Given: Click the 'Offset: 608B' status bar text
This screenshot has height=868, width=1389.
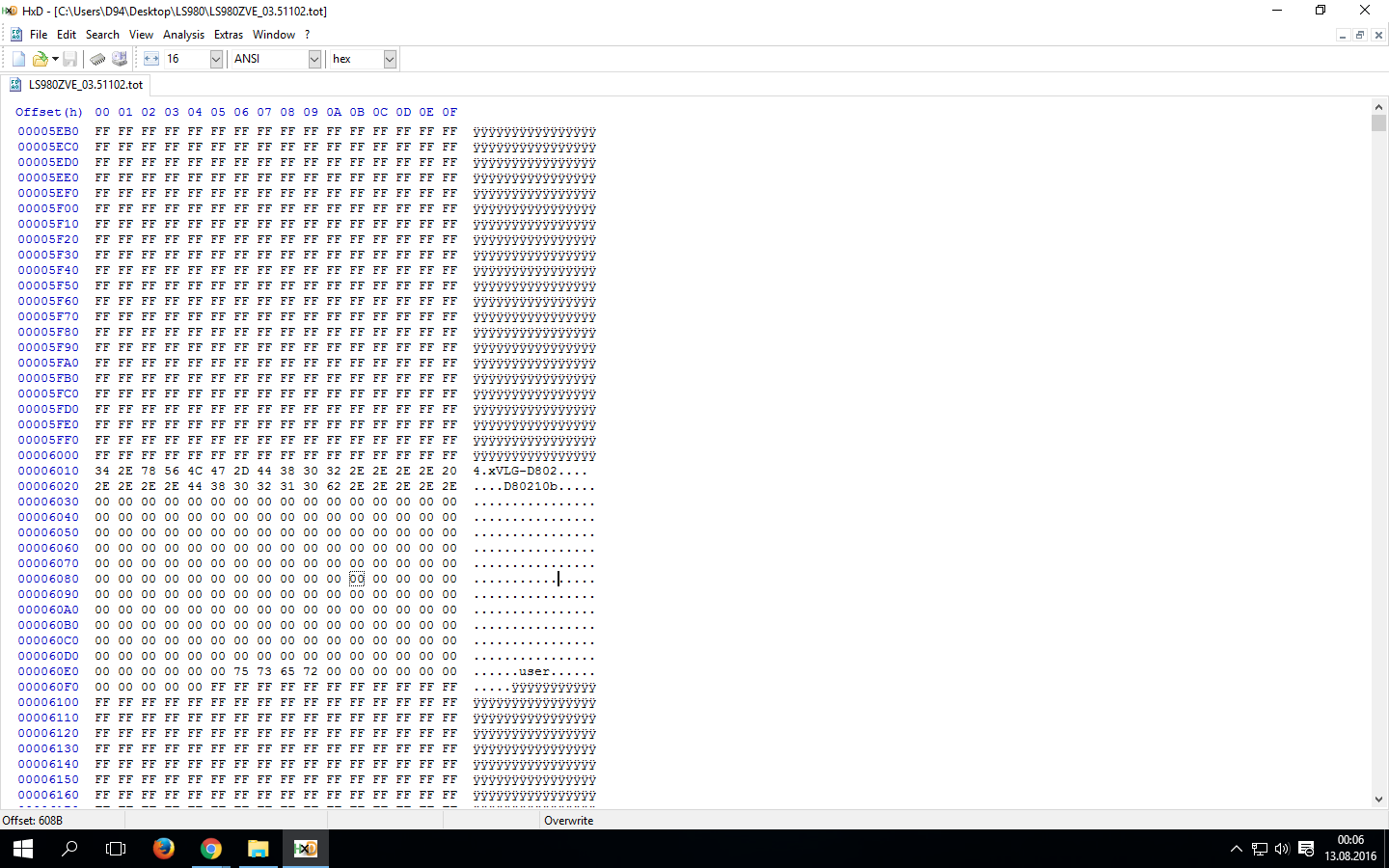Looking at the screenshot, I should [x=33, y=821].
